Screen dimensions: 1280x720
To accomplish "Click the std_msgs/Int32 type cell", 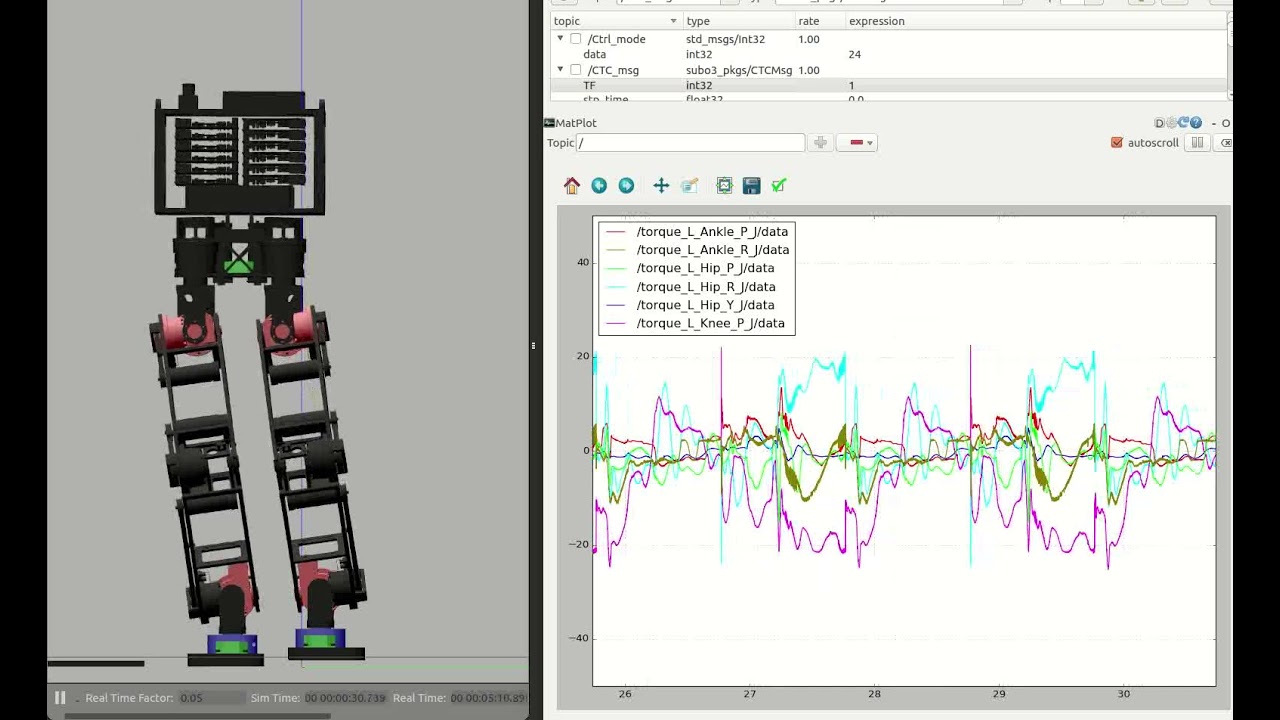I will pos(725,39).
